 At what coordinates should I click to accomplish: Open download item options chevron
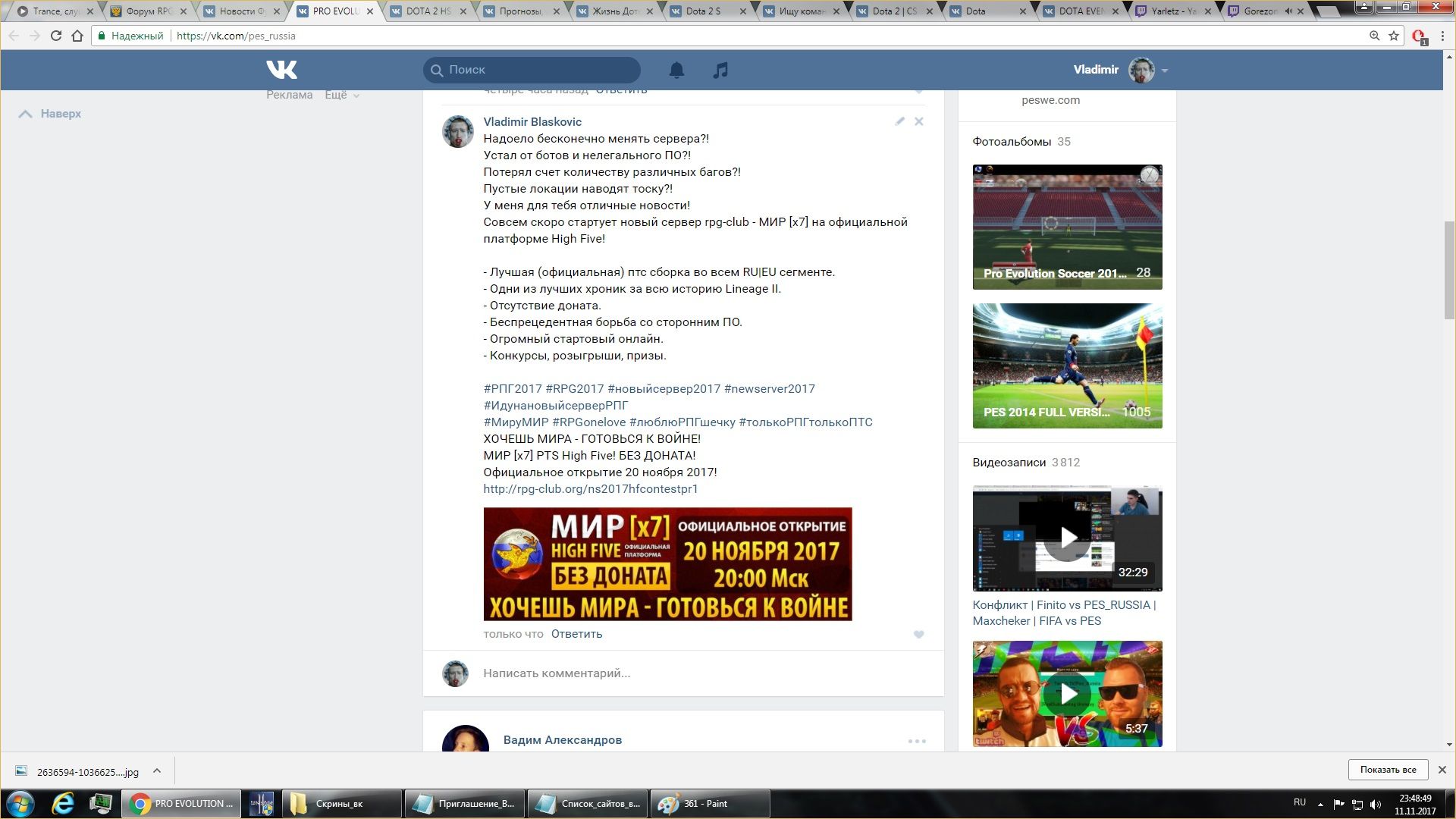coord(157,770)
